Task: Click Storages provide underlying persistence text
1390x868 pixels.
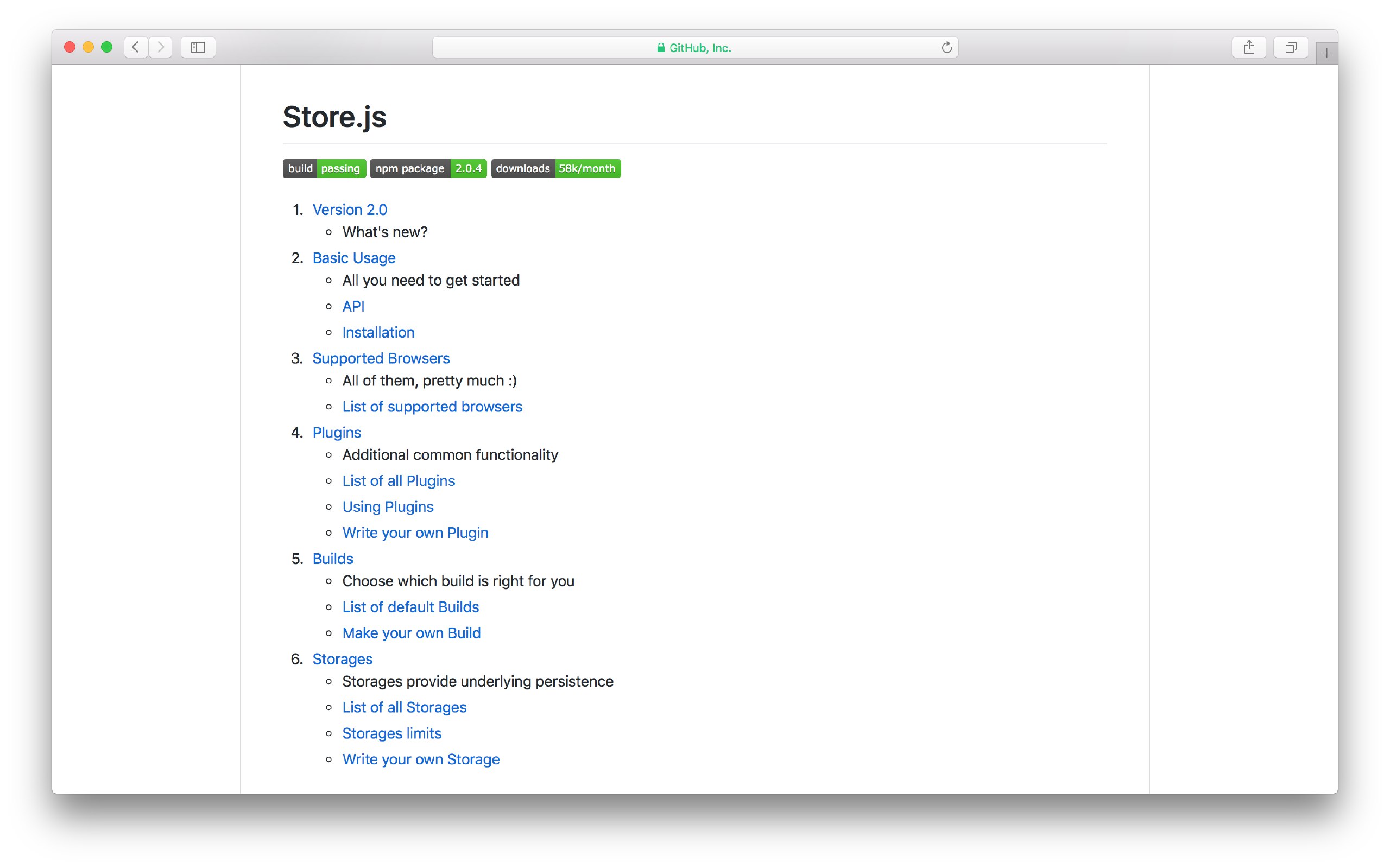Action: click(x=478, y=681)
